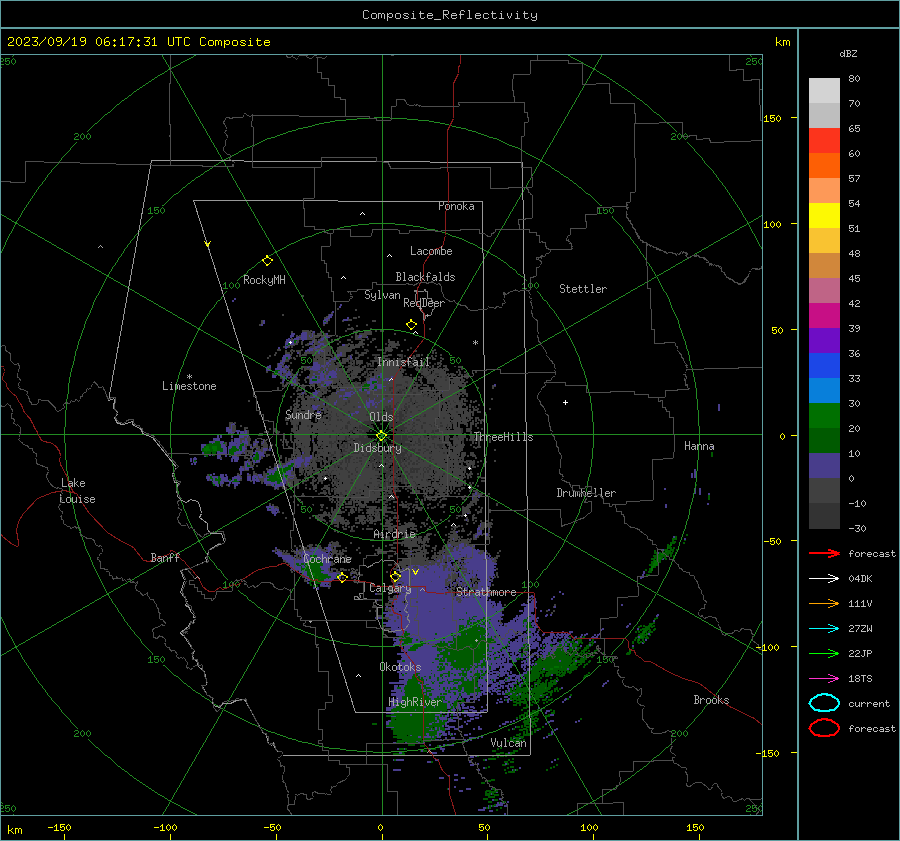Click the Vulcan town label
Image resolution: width=900 pixels, height=841 pixels.
(x=508, y=743)
